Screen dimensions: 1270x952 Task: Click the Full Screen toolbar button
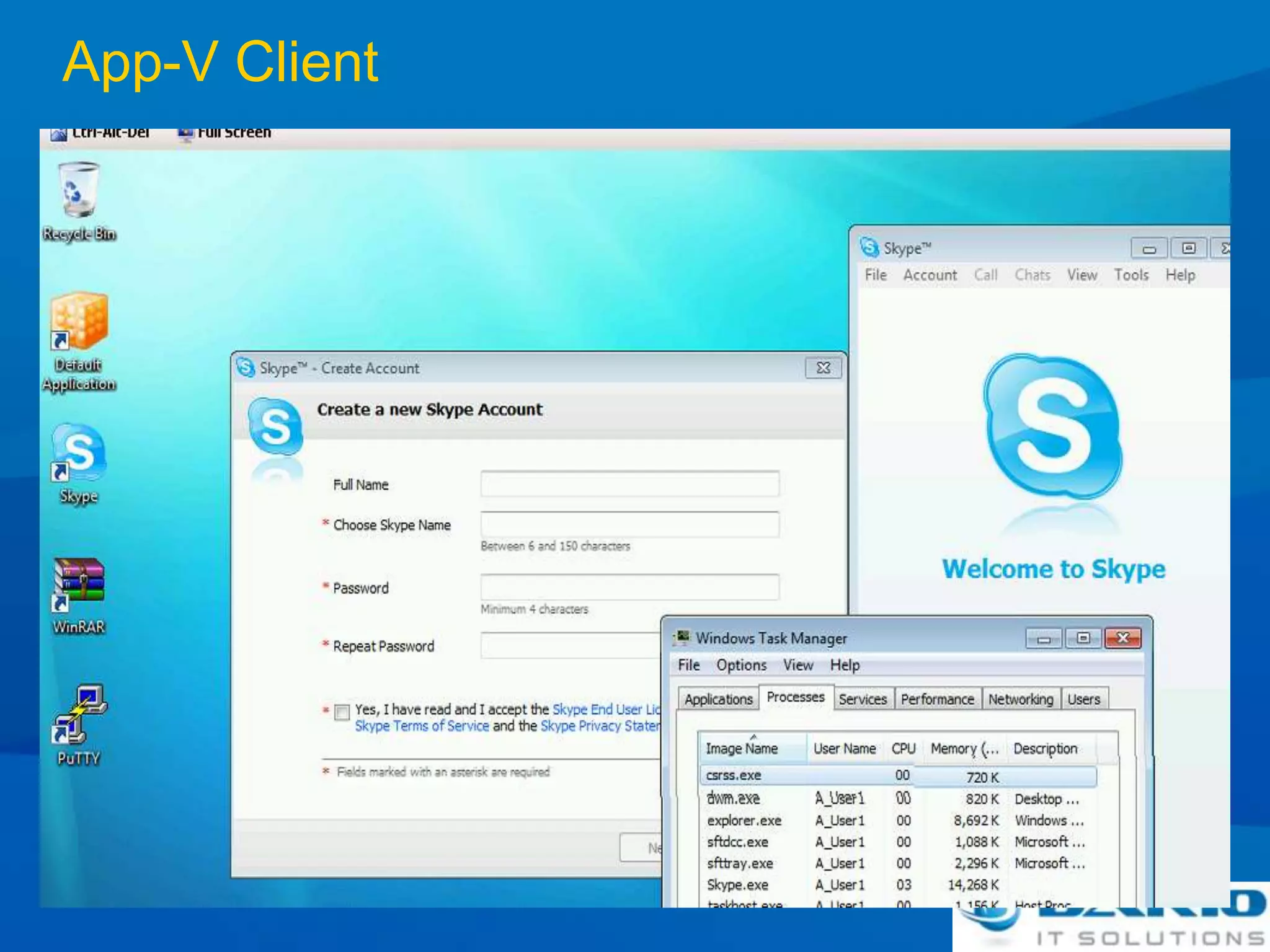(x=224, y=133)
